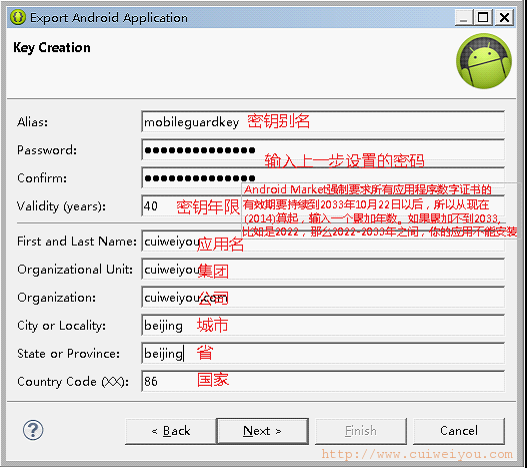This screenshot has height=468, width=527.
Task: Go Back to the previous page
Action: [171, 431]
